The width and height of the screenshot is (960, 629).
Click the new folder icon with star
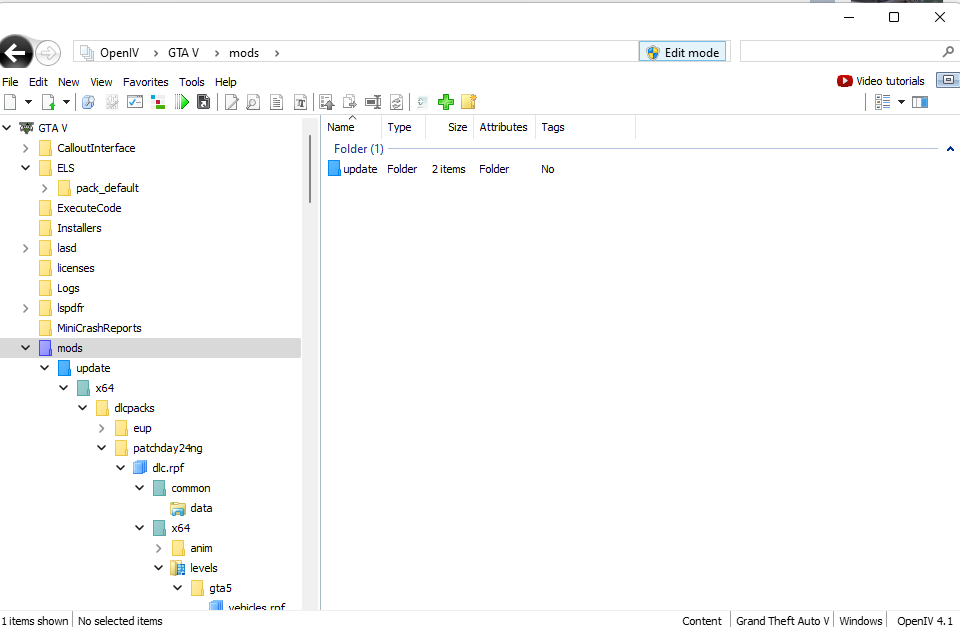pos(468,102)
